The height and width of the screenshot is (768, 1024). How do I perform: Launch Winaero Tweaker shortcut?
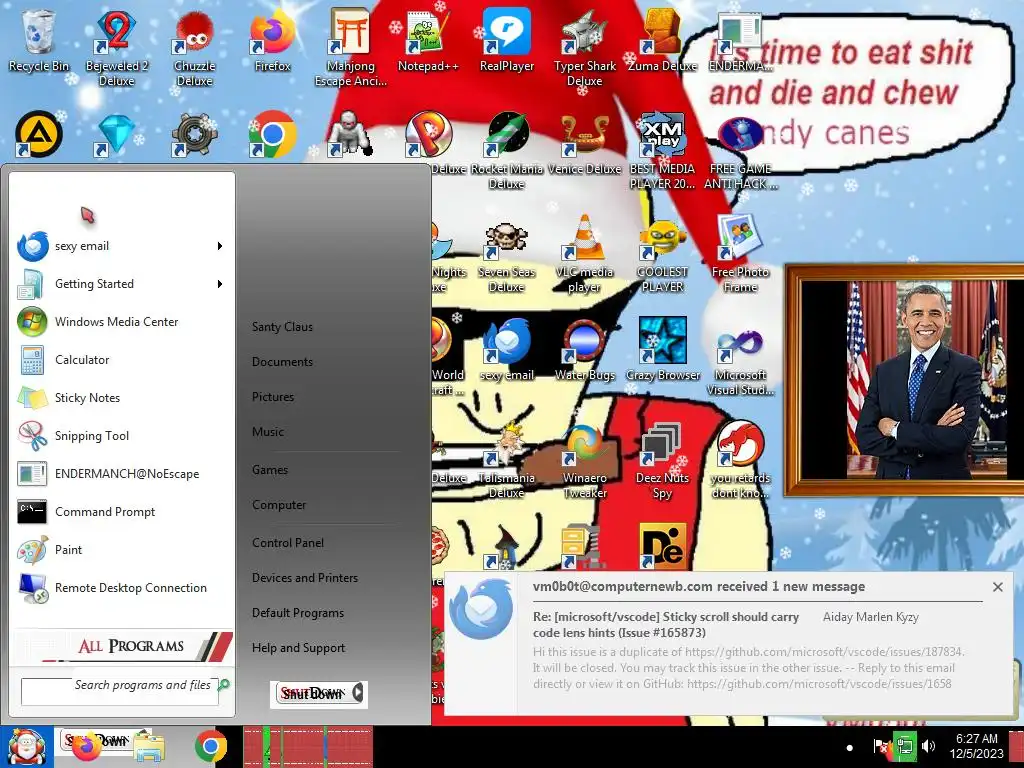584,460
